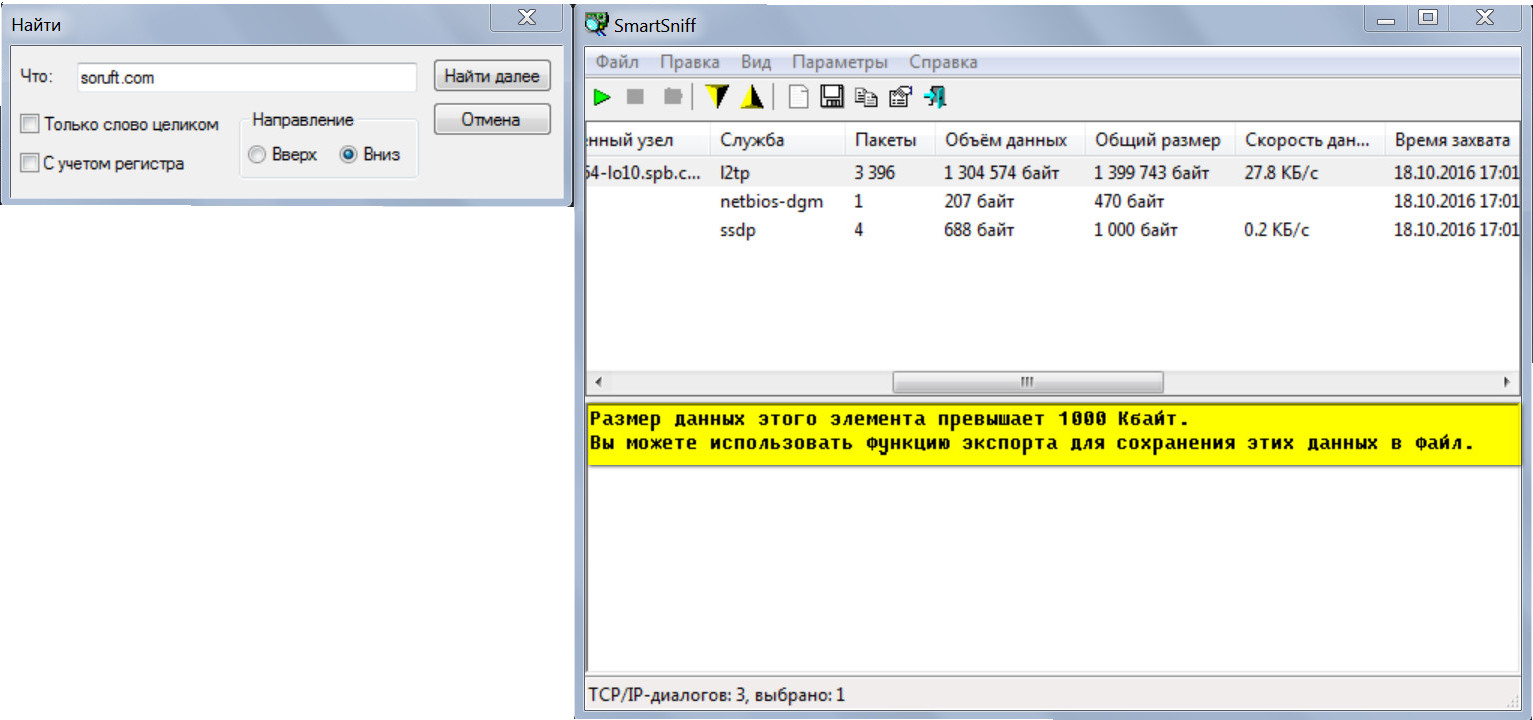Viewport: 1533px width, 720px height.
Task: Sort by the 'Пакеты' column header
Action: click(885, 140)
